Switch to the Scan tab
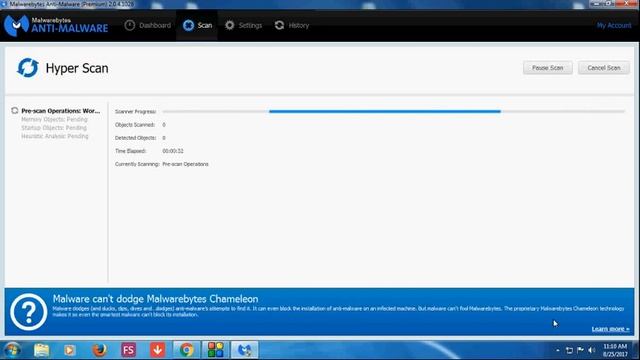The width and height of the screenshot is (640, 360). click(x=197, y=25)
